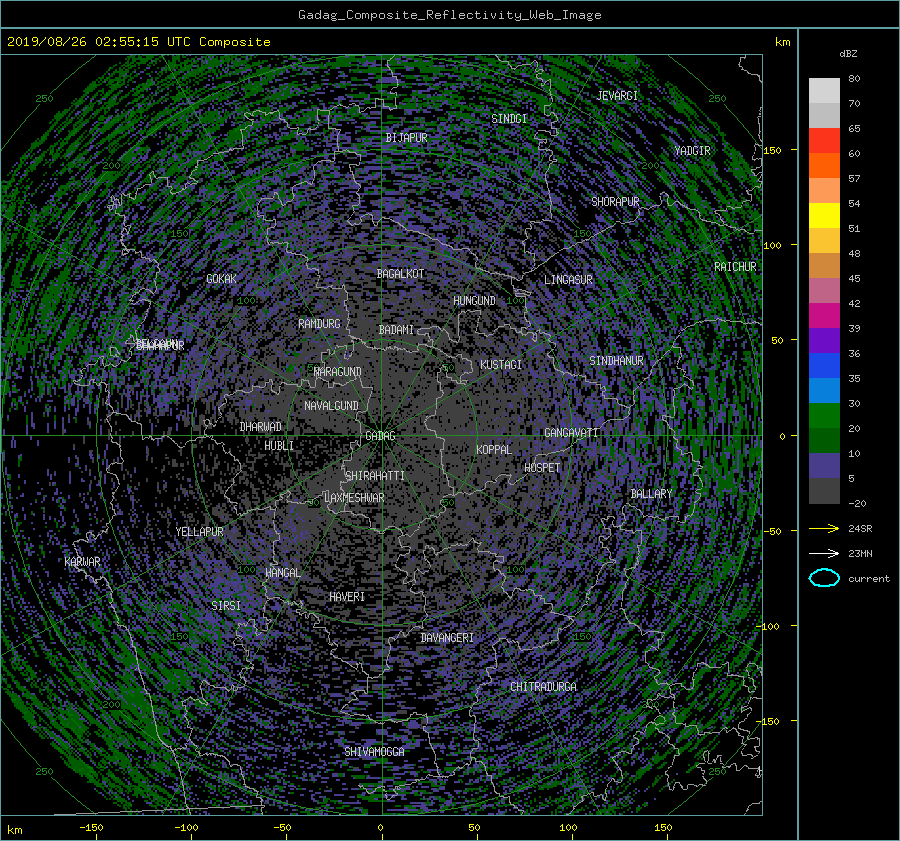Screen dimensions: 900x841
Task: Click the GANGAVATI city label
Action: [x=571, y=433]
